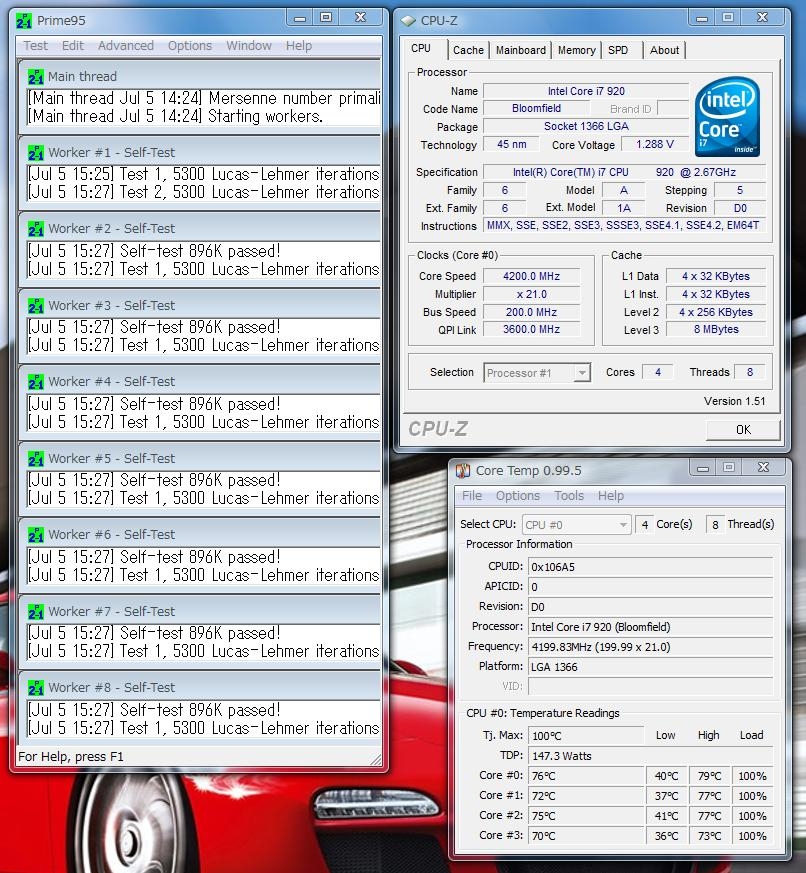Close the Core Temp window
This screenshot has width=806, height=873.
tap(763, 467)
